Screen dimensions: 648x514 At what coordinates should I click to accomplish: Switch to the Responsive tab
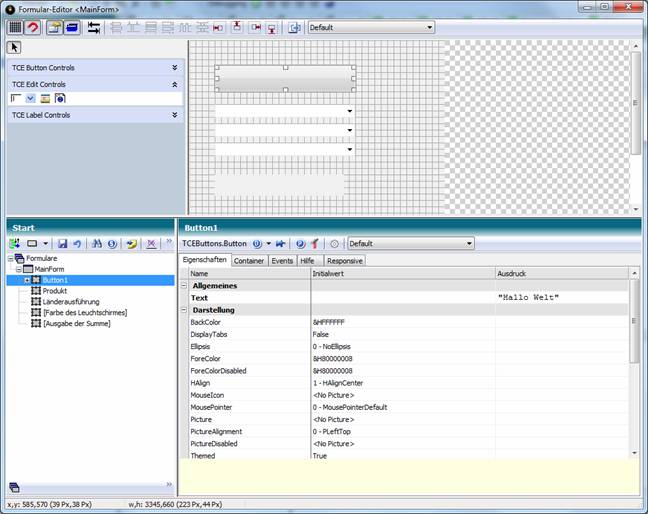click(x=345, y=261)
